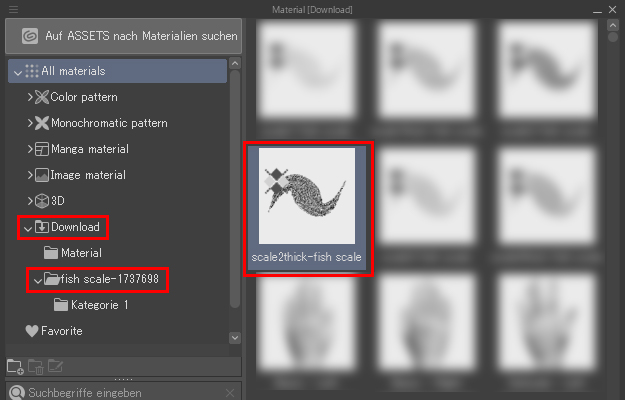This screenshot has height=400, width=625.
Task: Click the Color pattern icon
Action: click(x=42, y=97)
